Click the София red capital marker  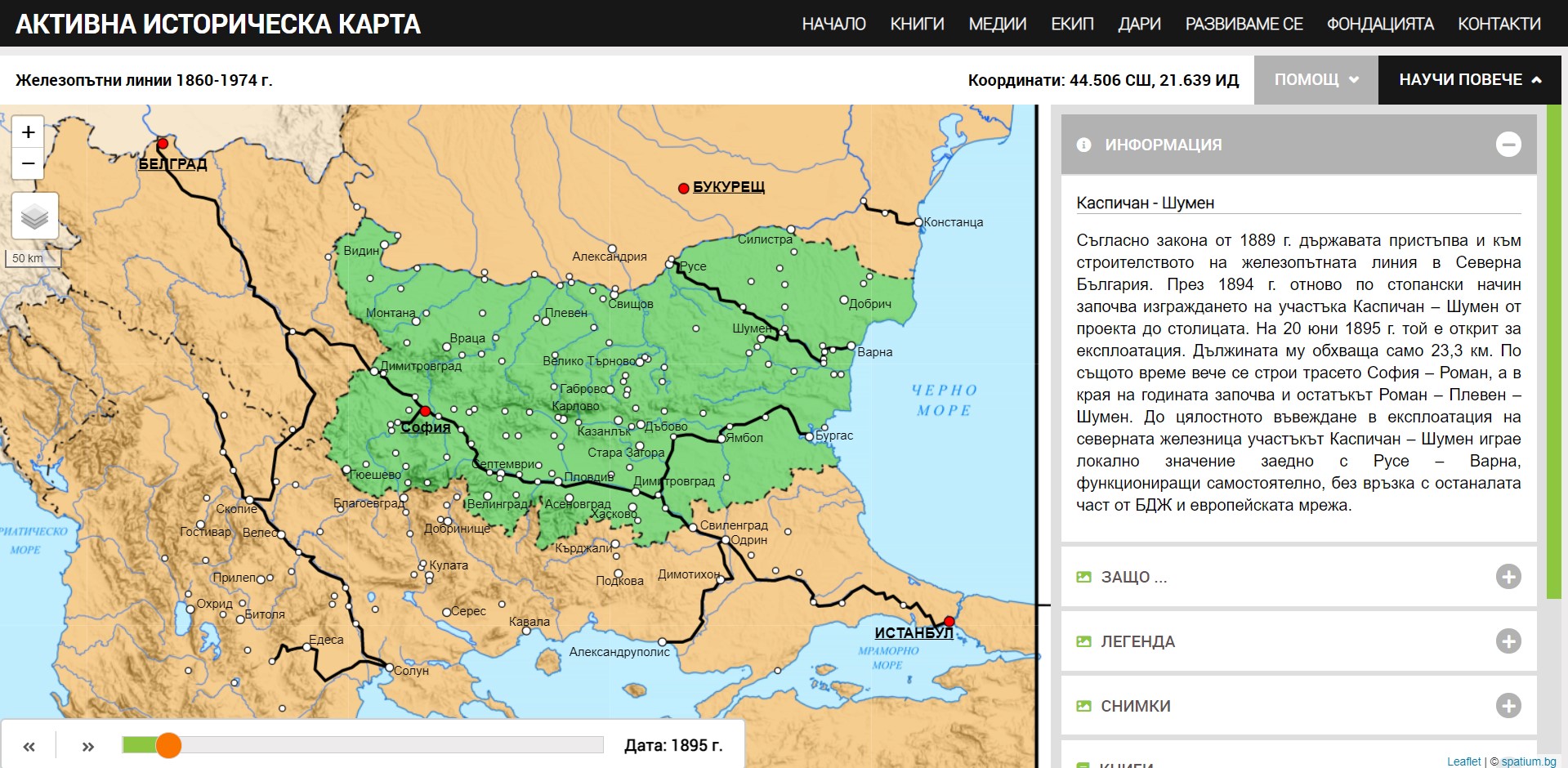click(x=425, y=411)
